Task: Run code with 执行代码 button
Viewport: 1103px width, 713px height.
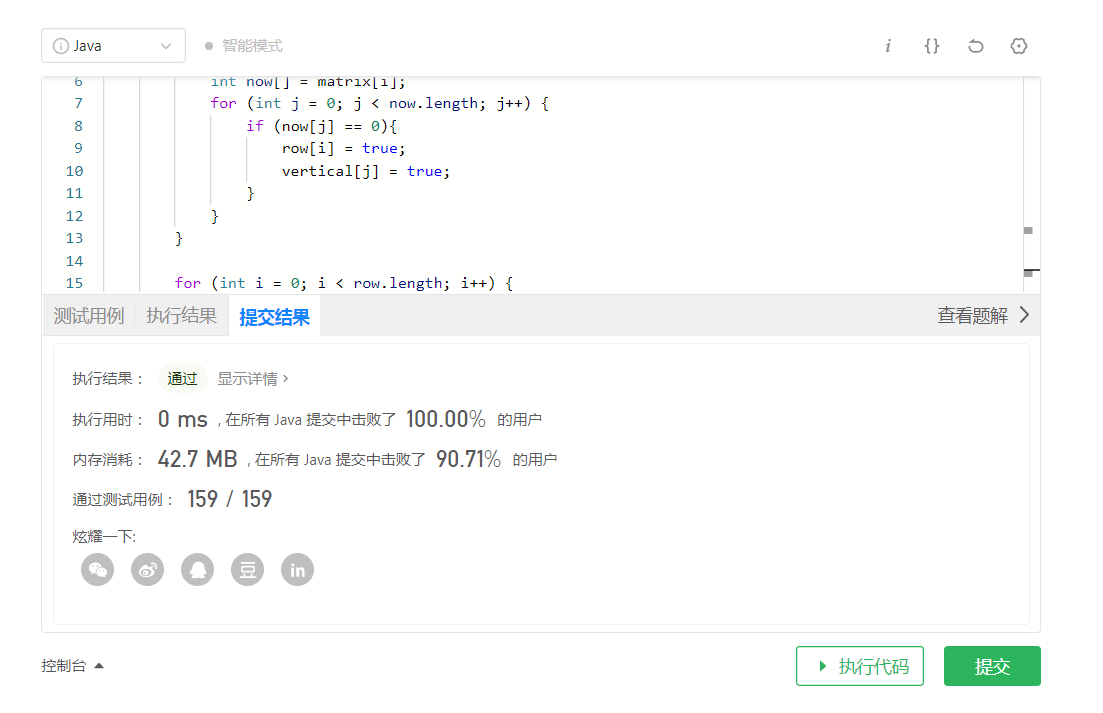Action: click(x=860, y=666)
